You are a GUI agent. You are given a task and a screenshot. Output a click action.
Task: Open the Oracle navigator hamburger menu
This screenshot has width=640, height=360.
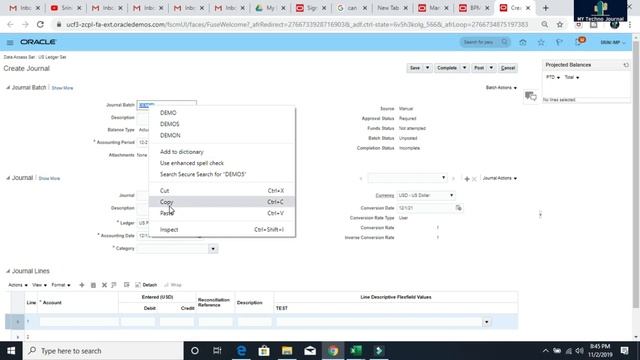tap(10, 42)
